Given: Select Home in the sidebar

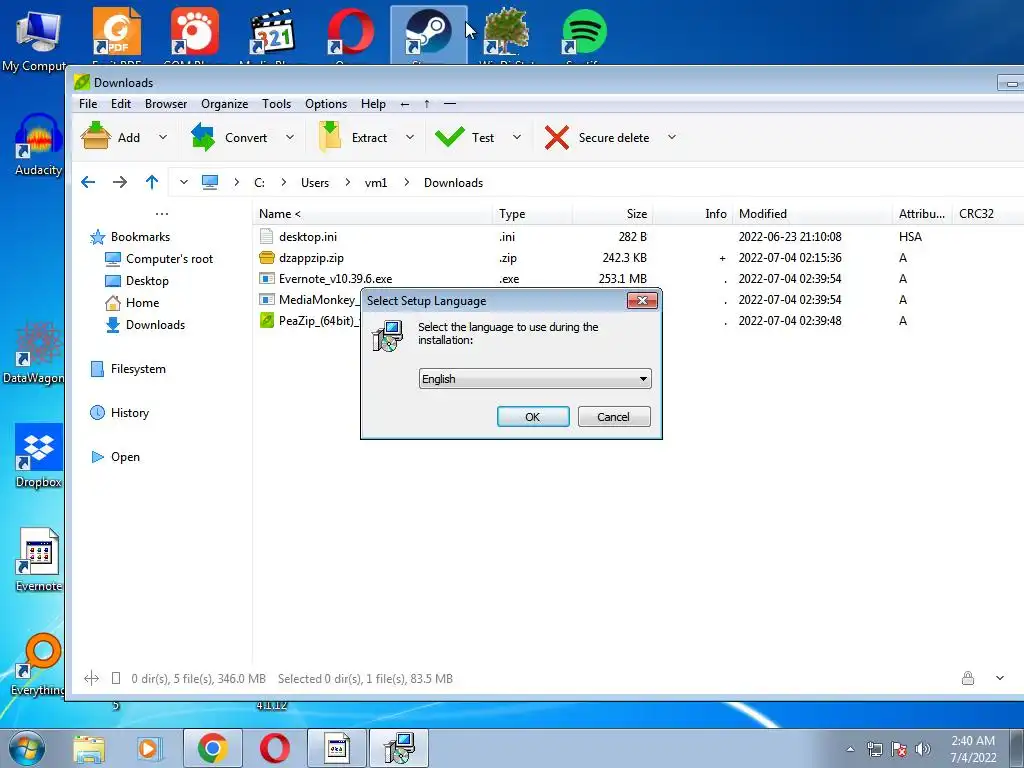Looking at the screenshot, I should [x=131, y=303].
